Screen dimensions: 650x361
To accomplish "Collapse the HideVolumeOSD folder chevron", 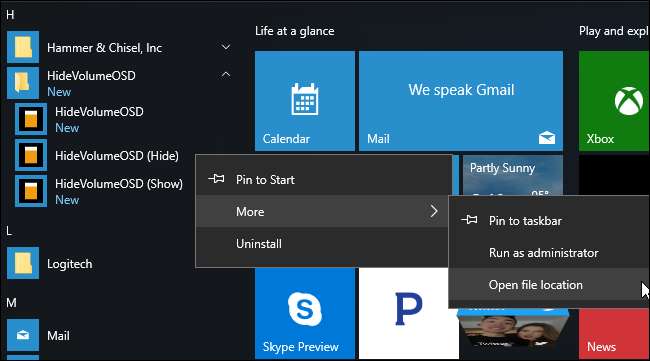I will click(x=226, y=75).
